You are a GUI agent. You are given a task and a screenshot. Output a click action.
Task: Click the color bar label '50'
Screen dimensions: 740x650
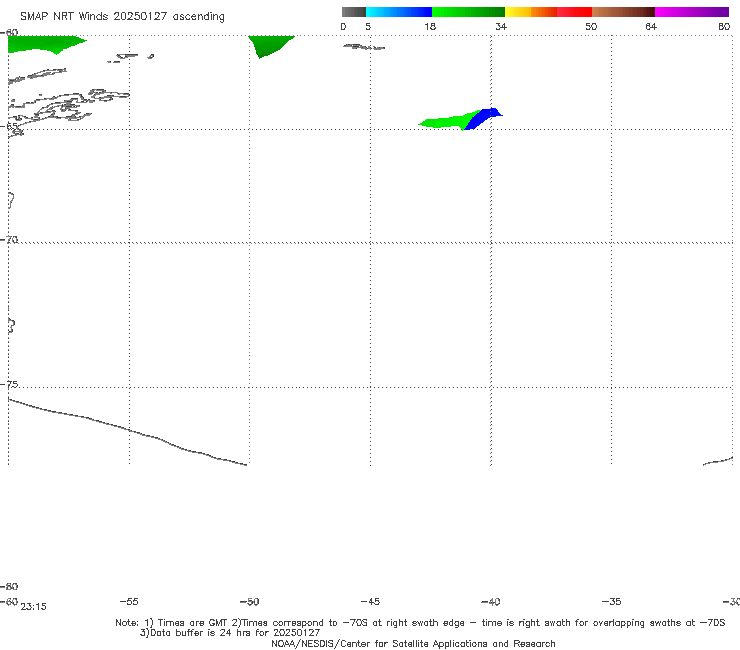pos(591,26)
